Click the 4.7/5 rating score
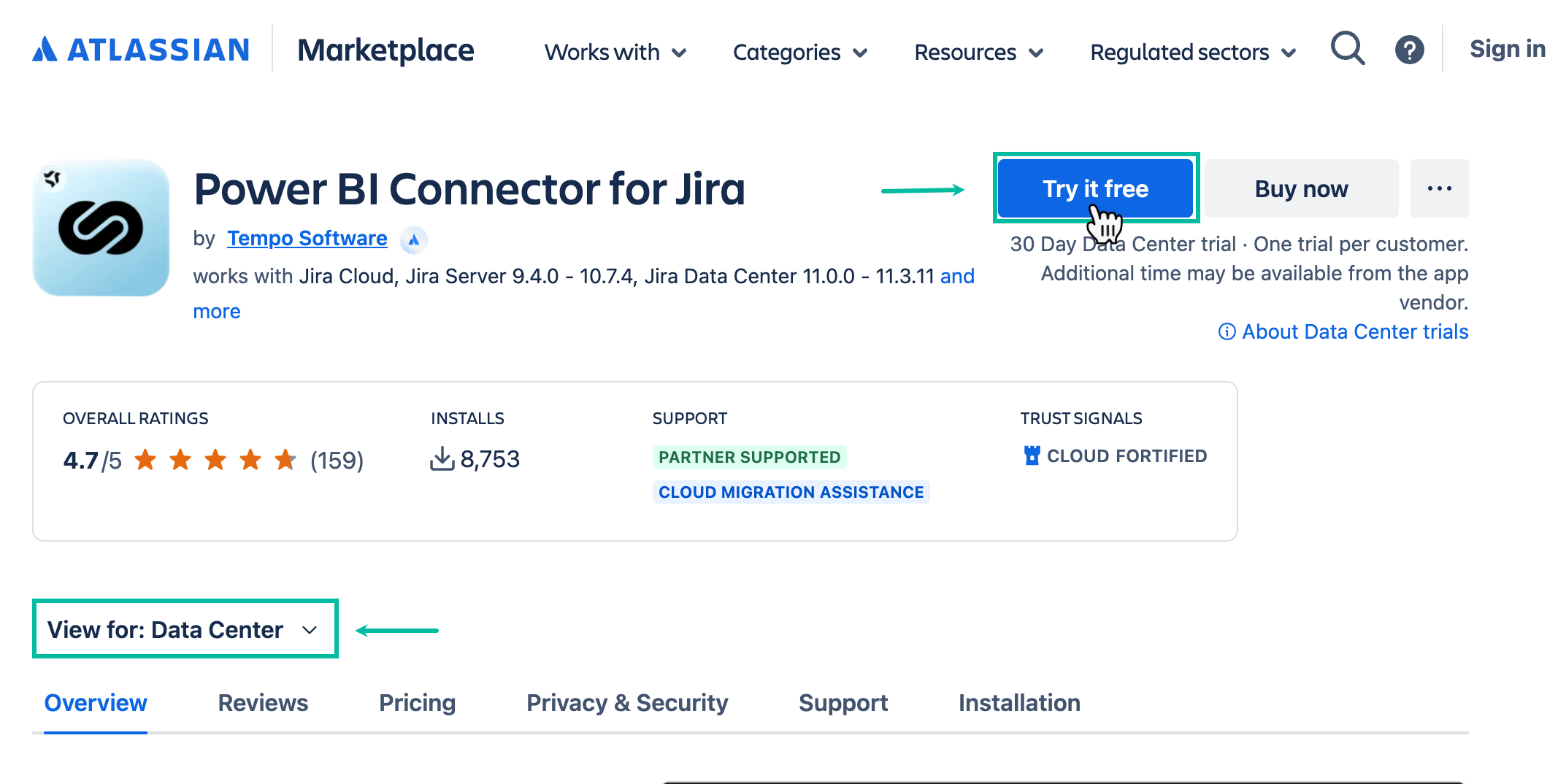 92,461
